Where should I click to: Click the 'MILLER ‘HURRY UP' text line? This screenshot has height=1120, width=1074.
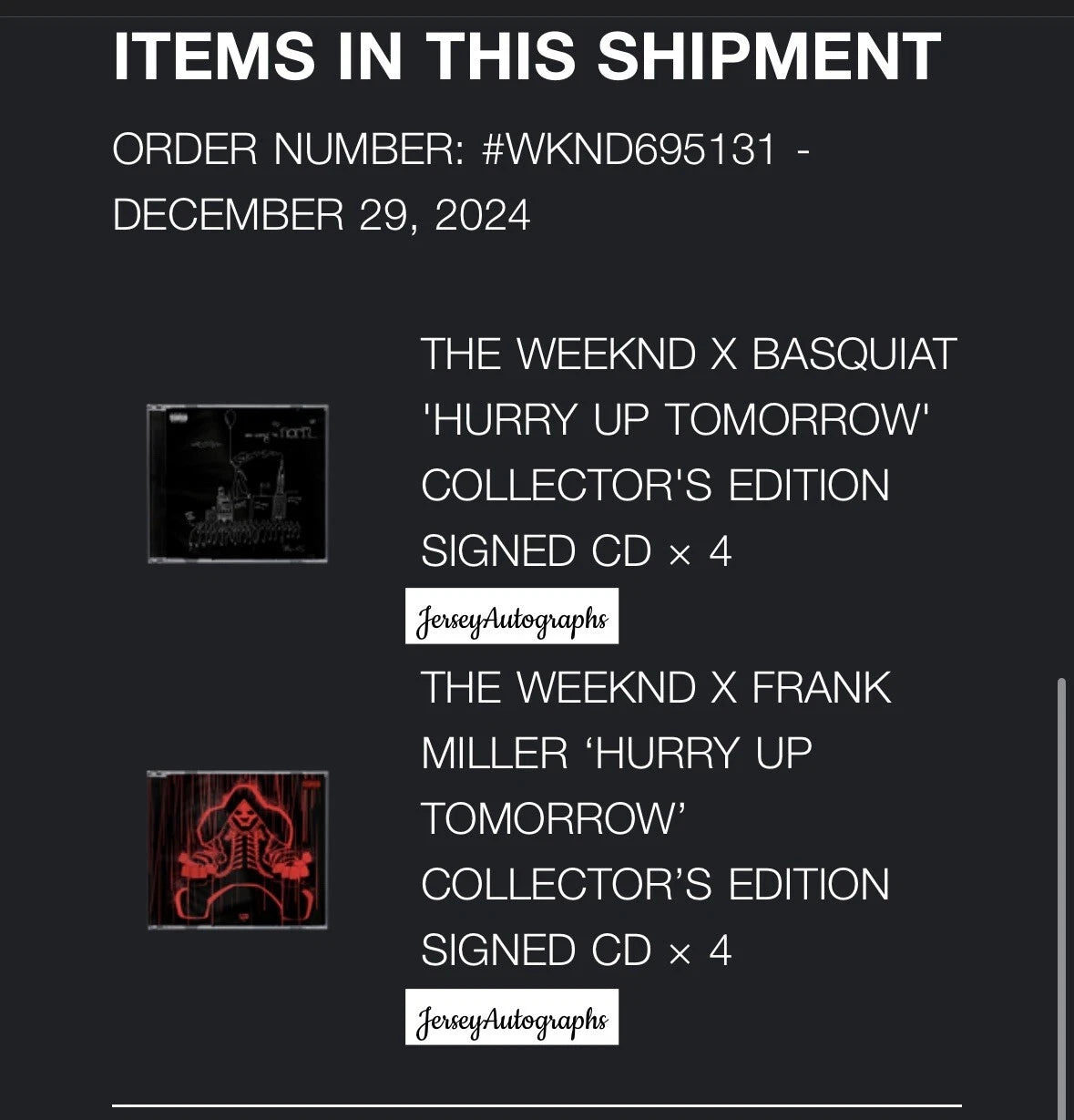616,754
